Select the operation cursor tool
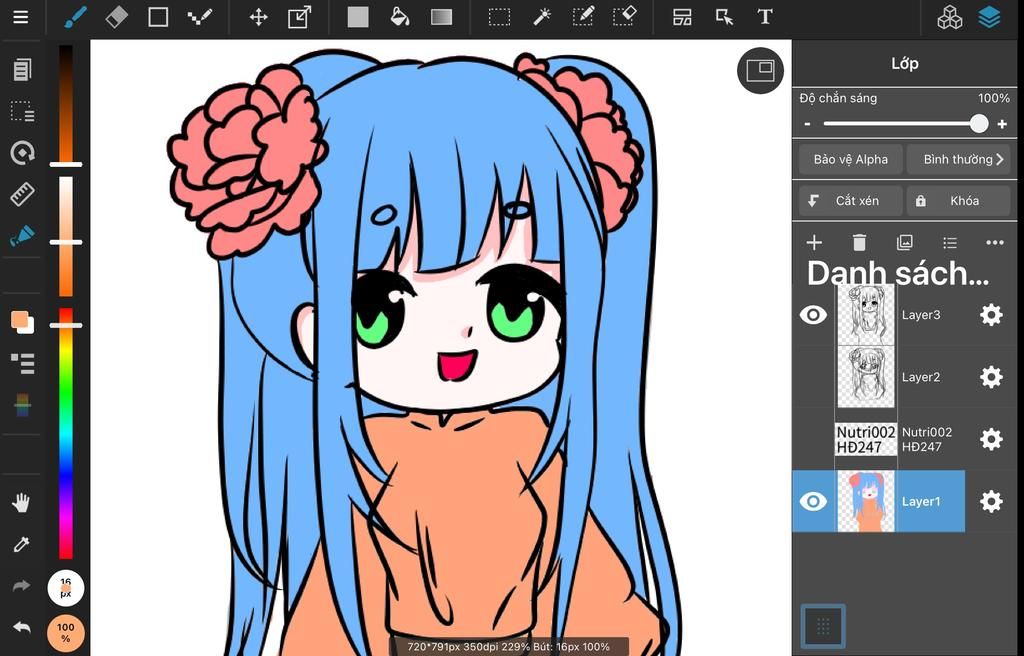 724,17
